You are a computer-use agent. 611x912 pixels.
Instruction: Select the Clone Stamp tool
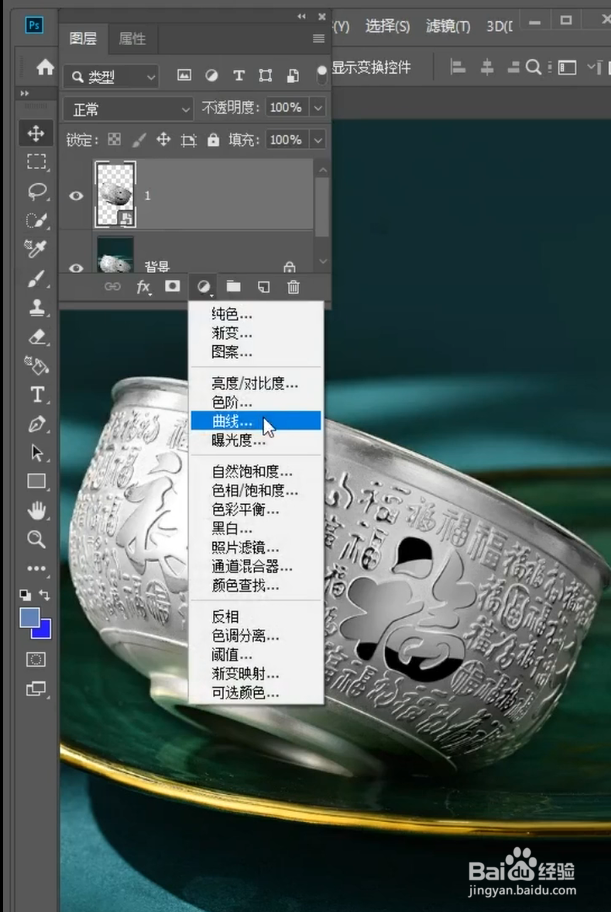click(x=36, y=307)
